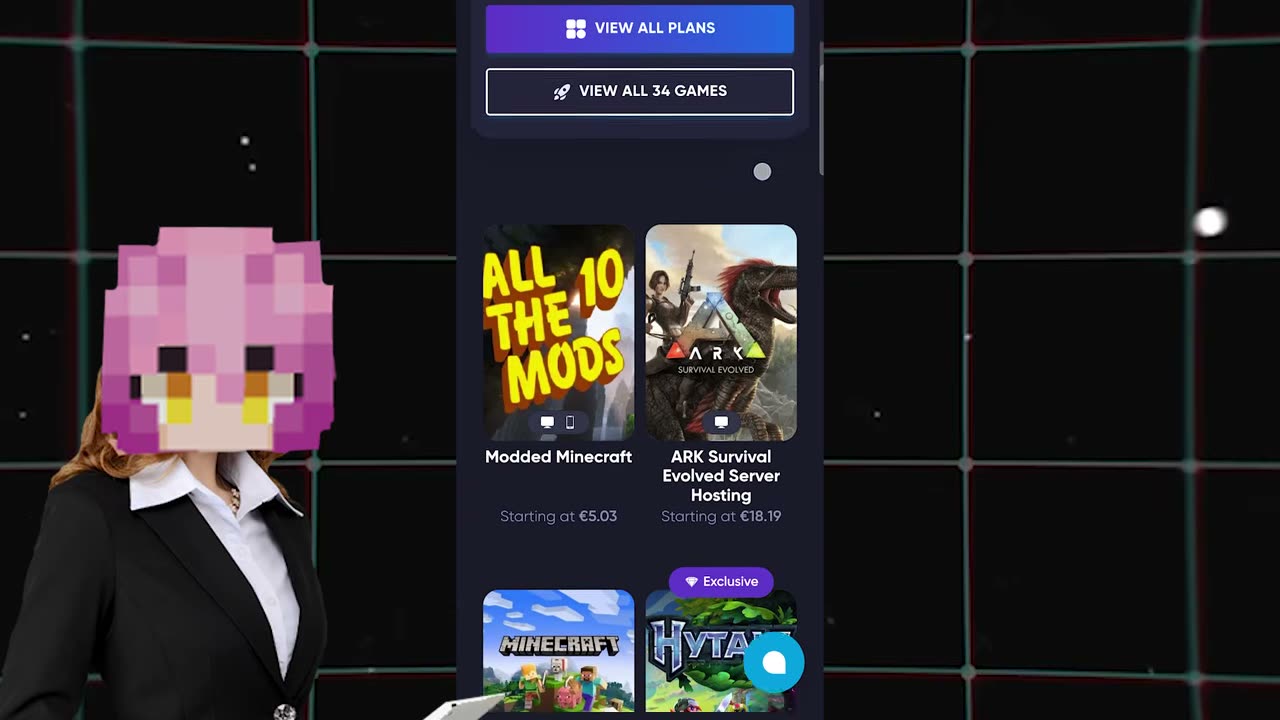Image resolution: width=1280 pixels, height=720 pixels.
Task: Click the 'Starting at €5.03' price text
Action: [x=558, y=517]
